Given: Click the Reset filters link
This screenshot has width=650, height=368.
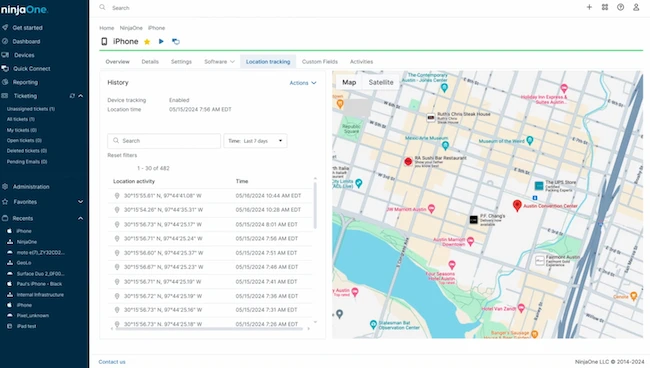Looking at the screenshot, I should coord(122,155).
